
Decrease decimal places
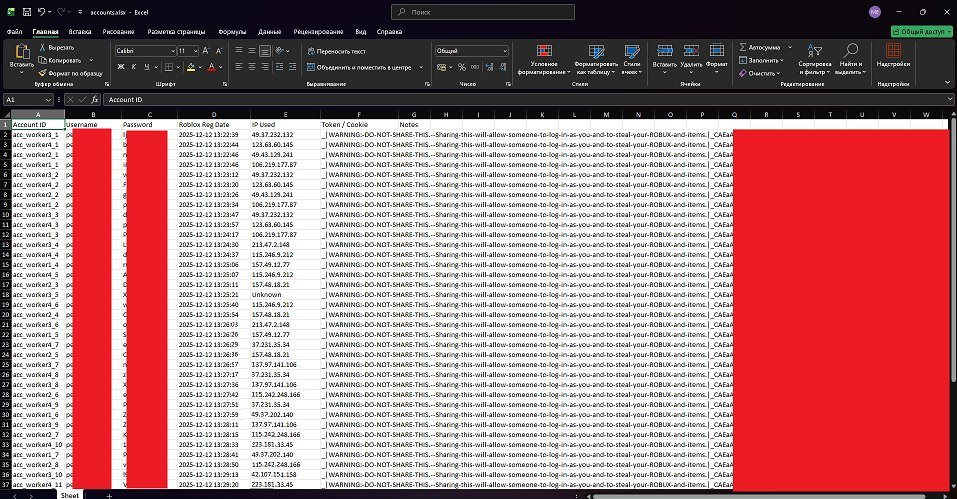click(502, 67)
